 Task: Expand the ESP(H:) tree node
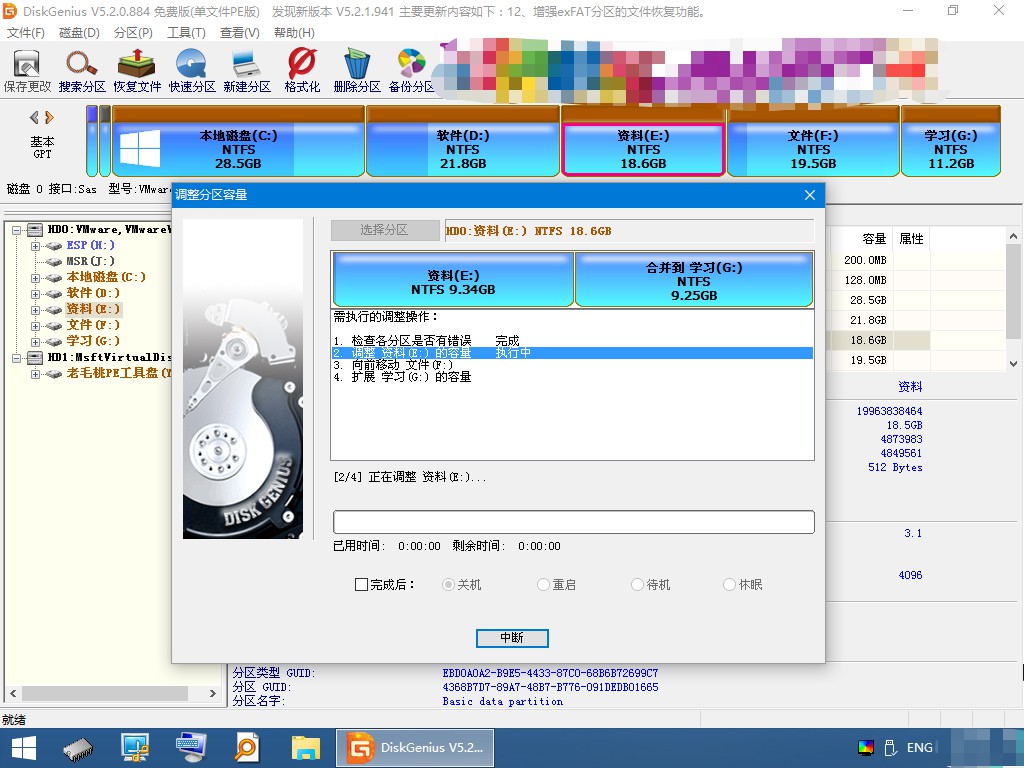(36, 246)
